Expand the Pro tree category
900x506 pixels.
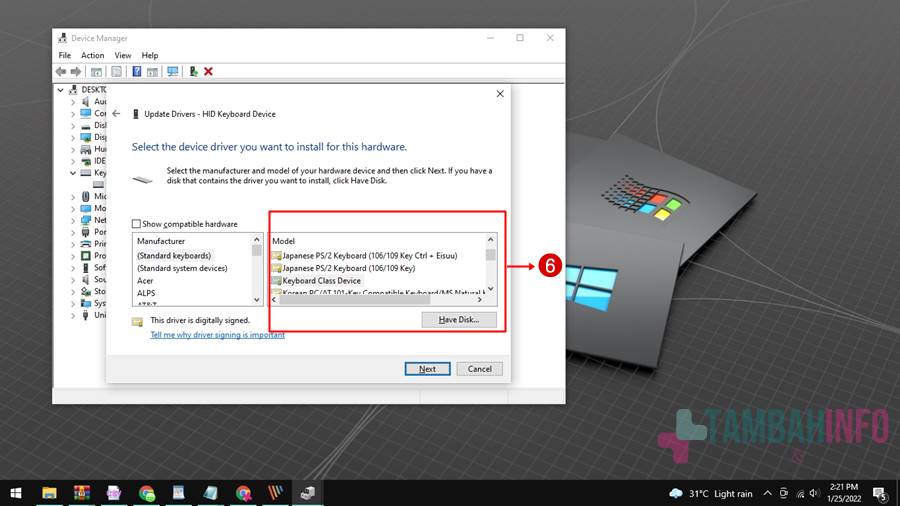click(73, 256)
